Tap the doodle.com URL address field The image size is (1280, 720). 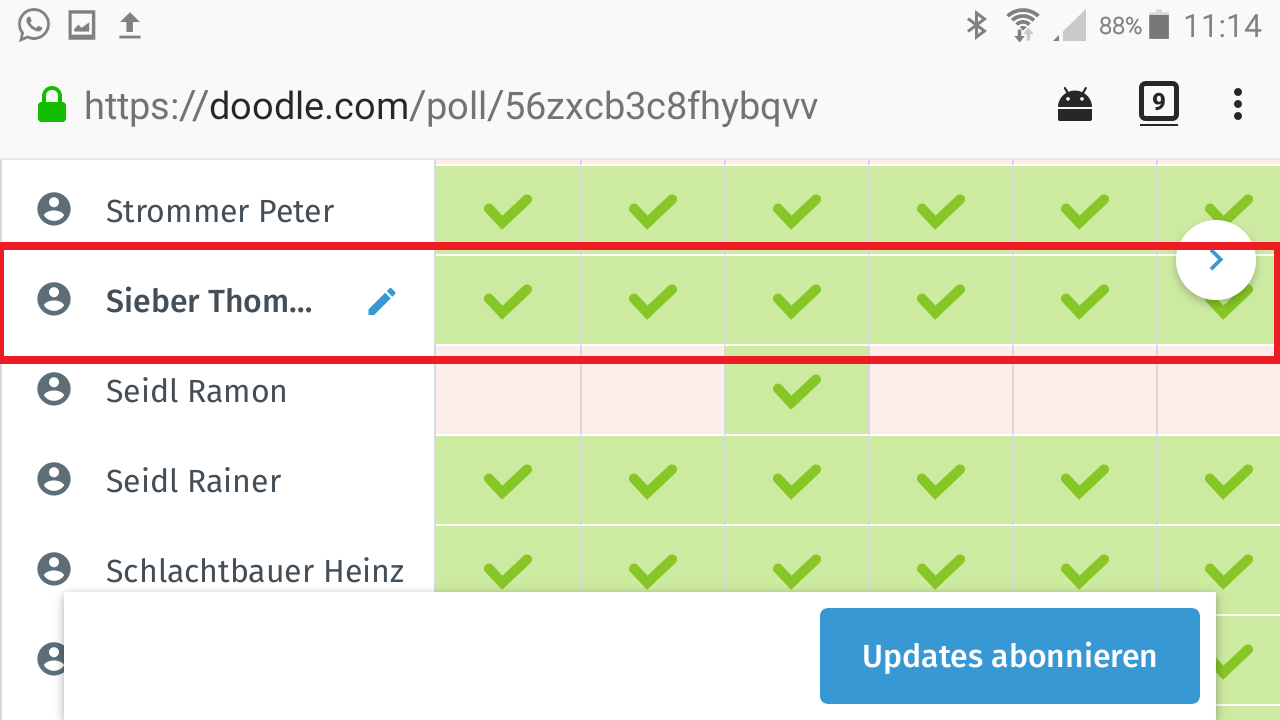tap(450, 105)
